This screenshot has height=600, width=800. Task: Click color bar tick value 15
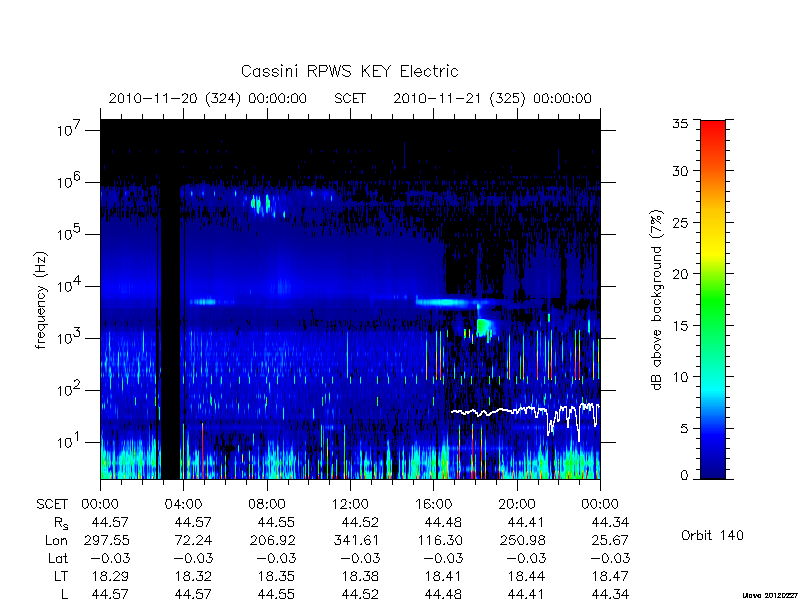tap(681, 326)
